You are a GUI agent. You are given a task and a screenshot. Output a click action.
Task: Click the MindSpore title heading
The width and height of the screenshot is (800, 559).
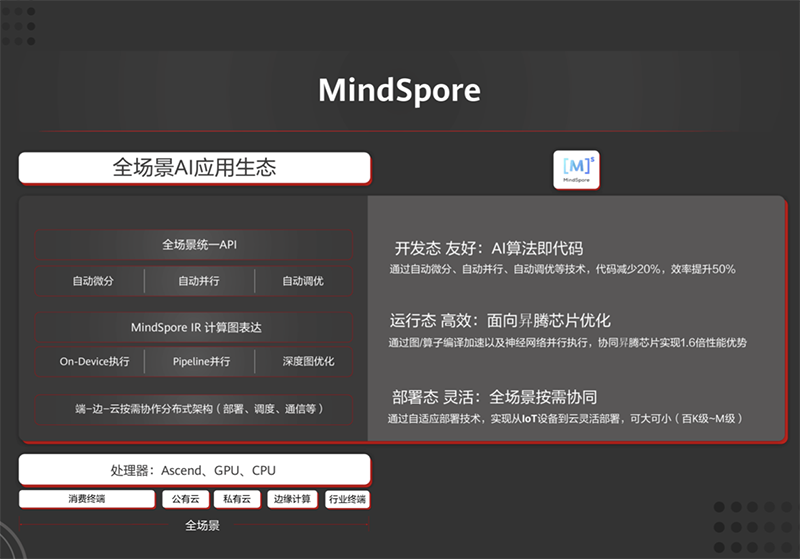[x=399, y=90]
